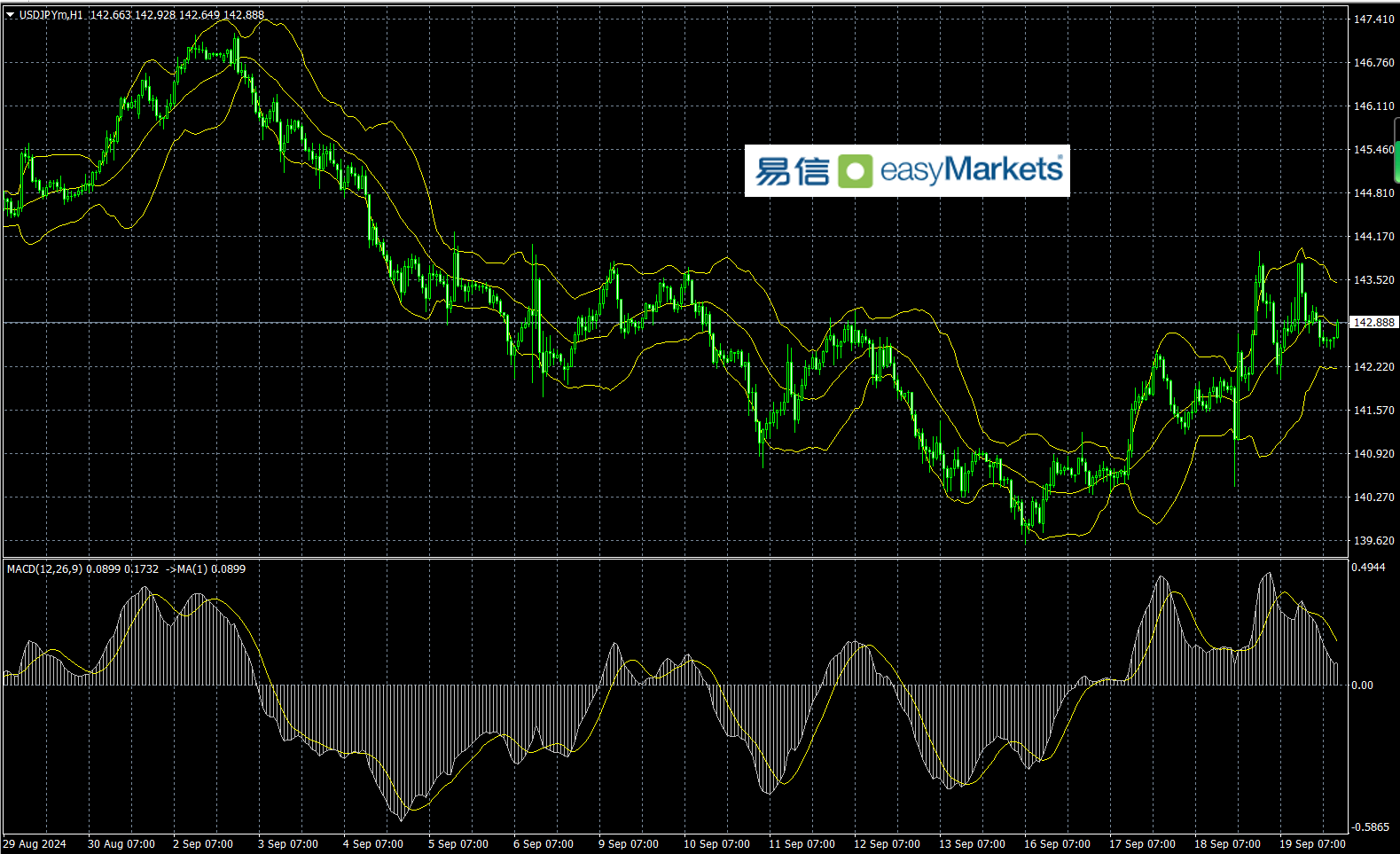
Task: Click the 6 Sep 07:00 time label
Action: click(544, 844)
